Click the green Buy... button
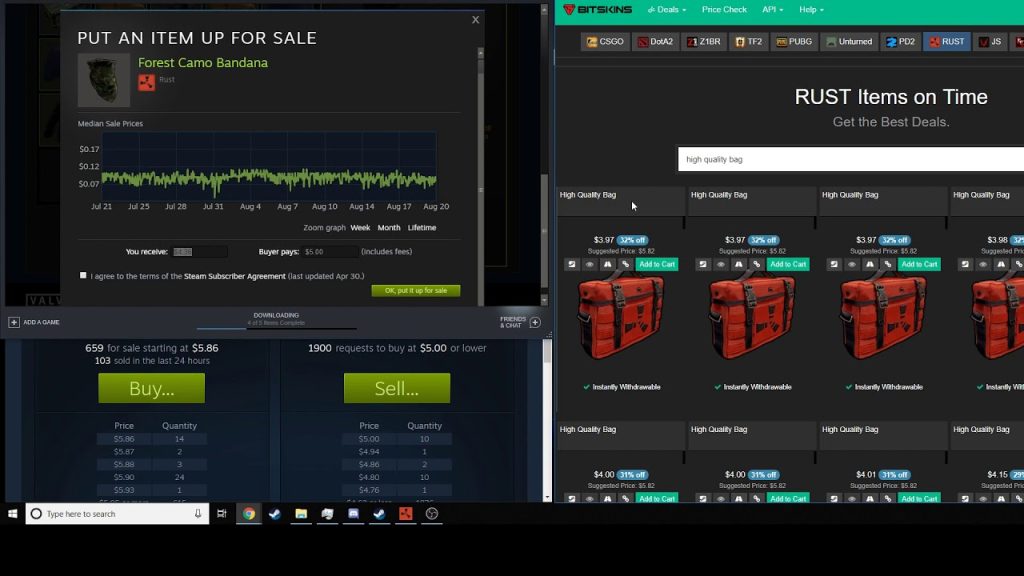The width and height of the screenshot is (1024, 576). tap(152, 389)
